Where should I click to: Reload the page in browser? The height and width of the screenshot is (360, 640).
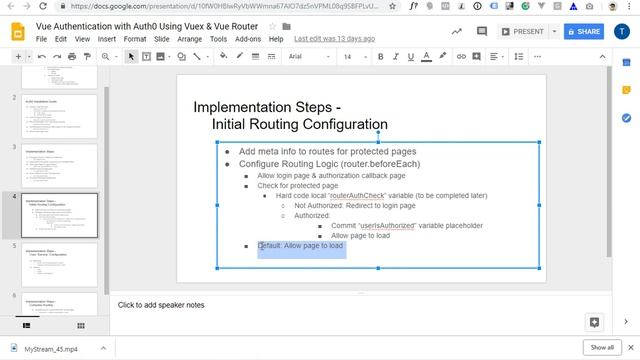click(42, 6)
